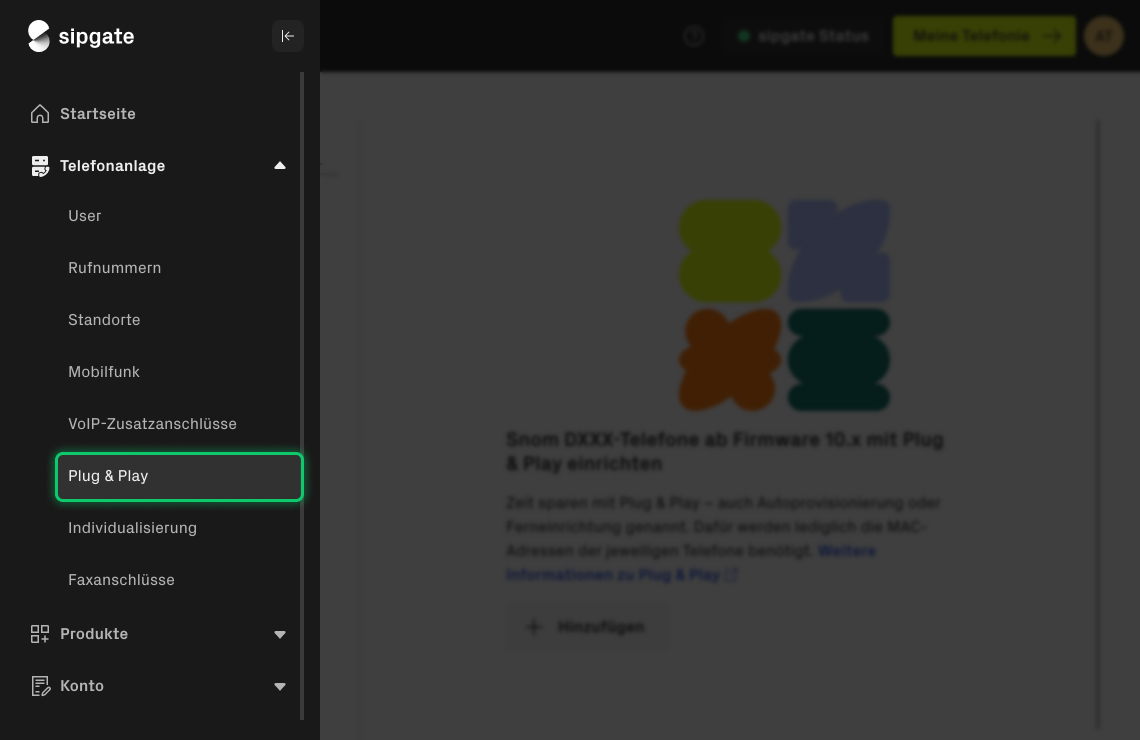Open the Faxanschlüsse page
1140x740 pixels.
(x=121, y=580)
